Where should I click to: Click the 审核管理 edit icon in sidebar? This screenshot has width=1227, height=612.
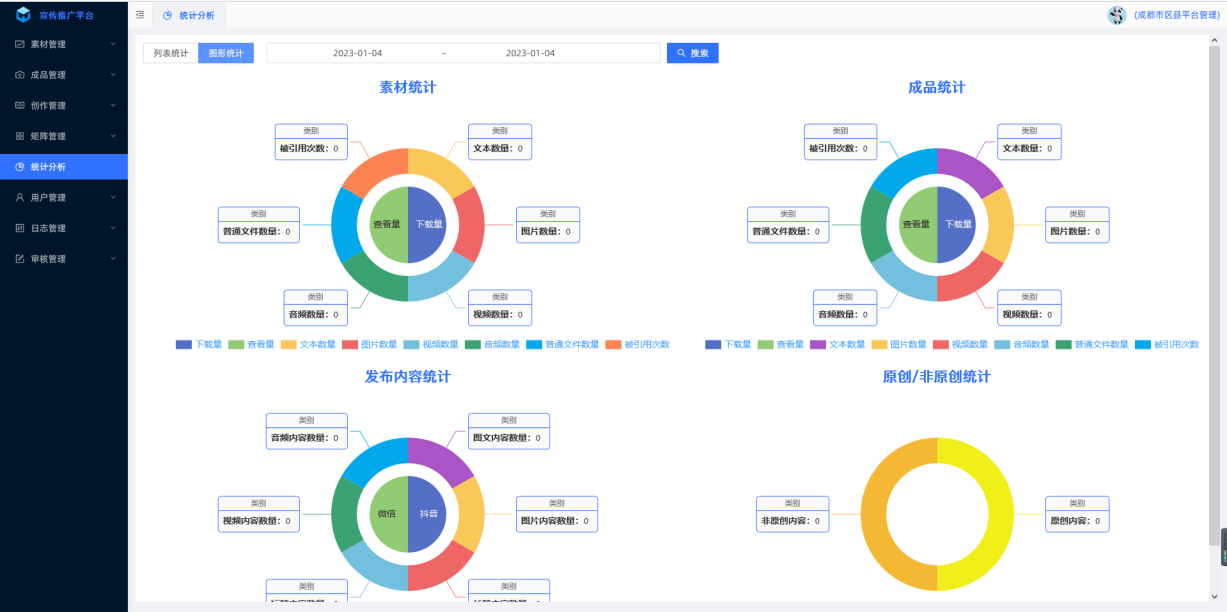coord(20,259)
